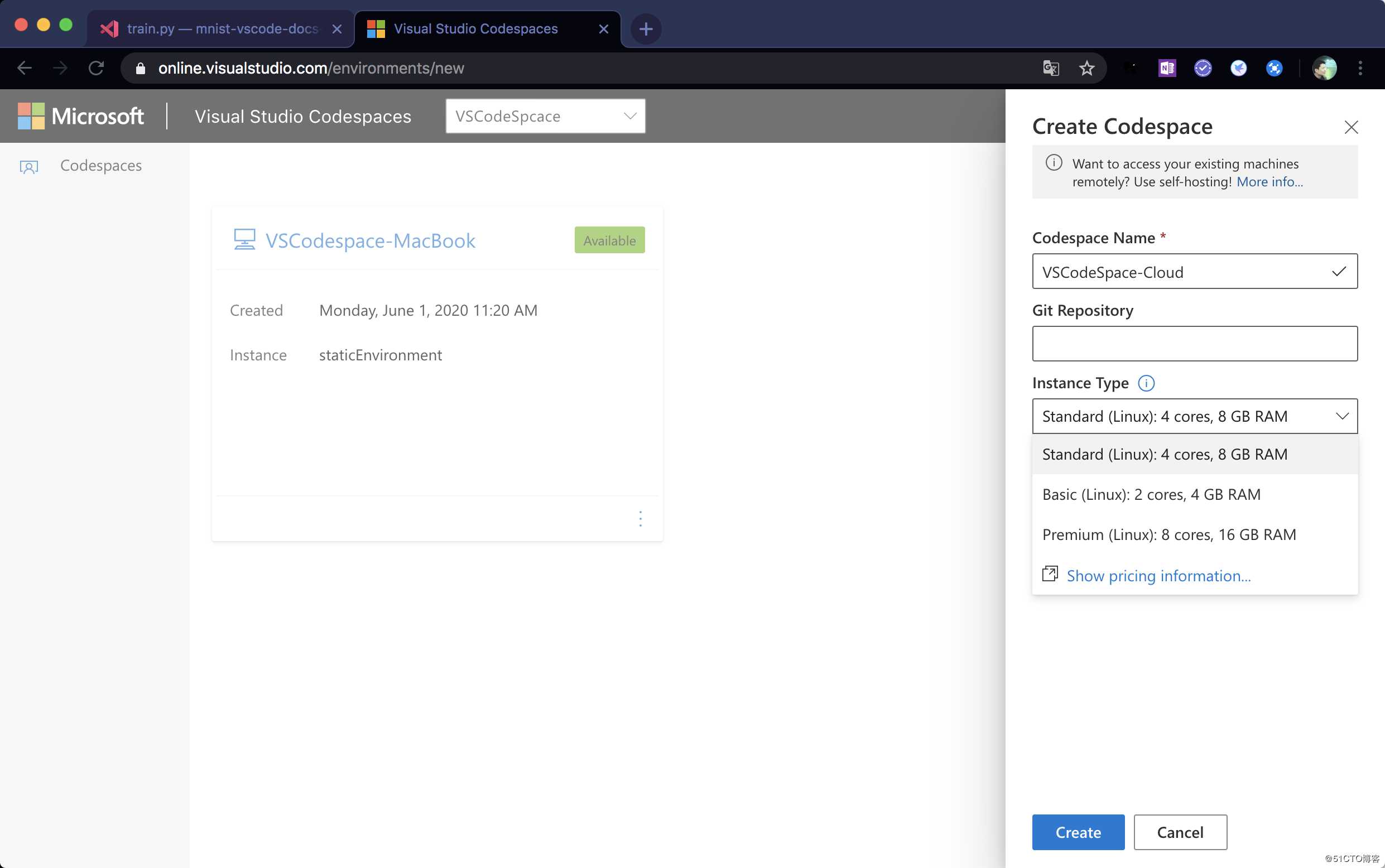Click the Microsoft logo
Image resolution: width=1385 pixels, height=868 pixels.
pyautogui.click(x=81, y=116)
